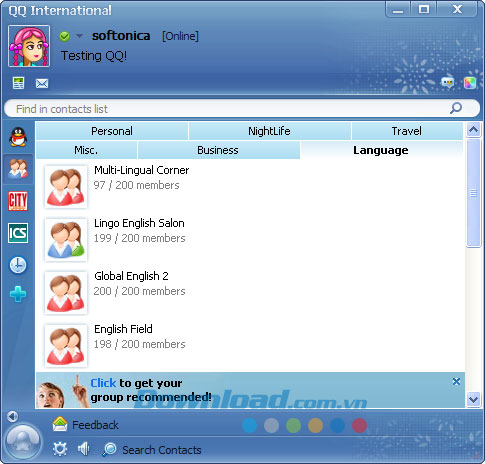Image resolution: width=485 pixels, height=464 pixels.
Task: Select the groups icon in sidebar
Action: [18, 169]
